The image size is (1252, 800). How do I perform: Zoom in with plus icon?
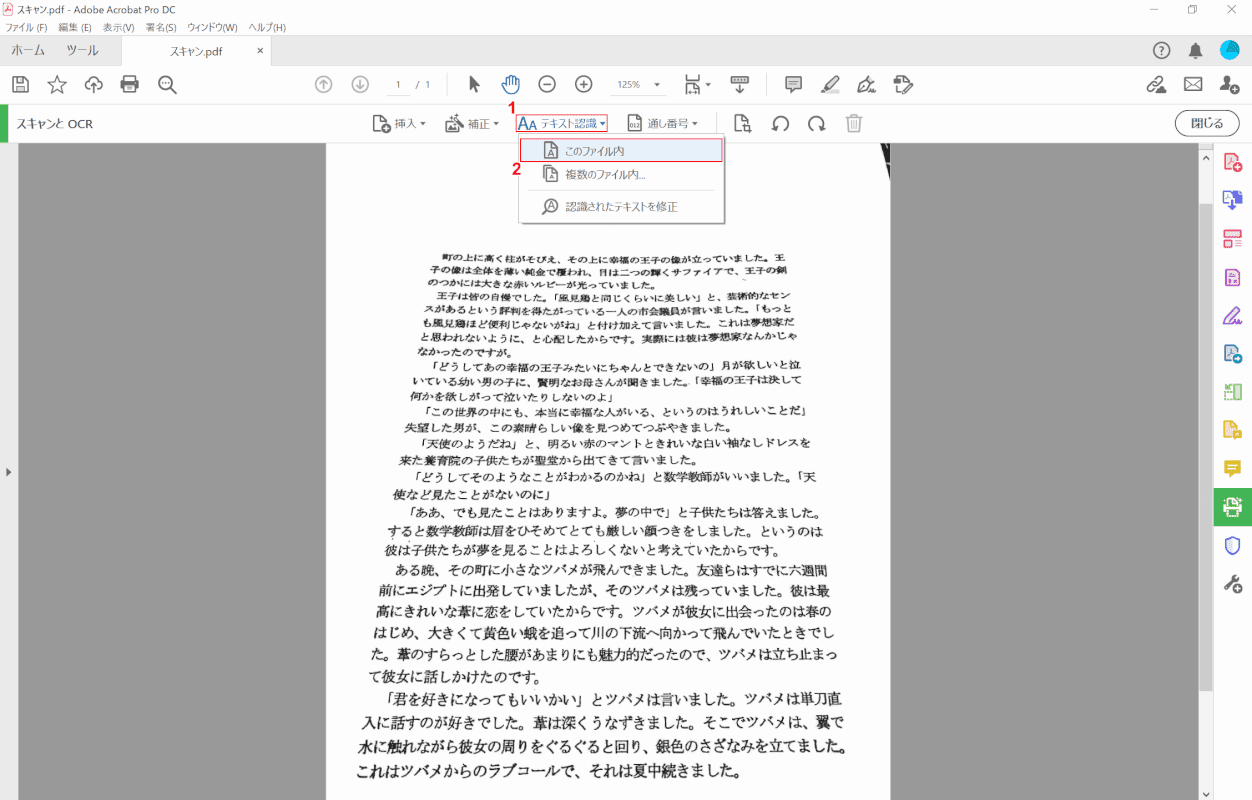(x=584, y=85)
